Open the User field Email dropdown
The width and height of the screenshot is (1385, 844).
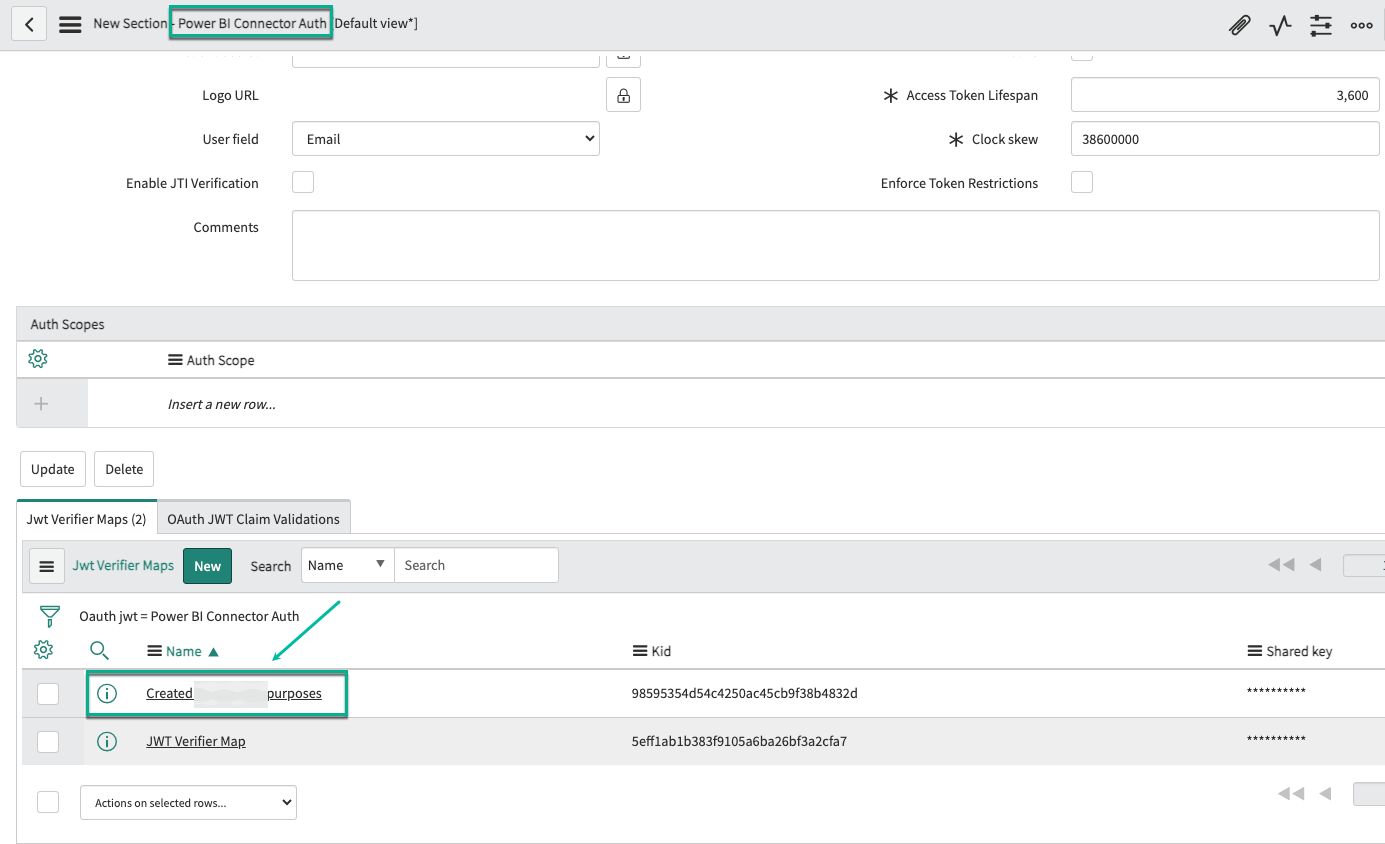[x=445, y=139]
